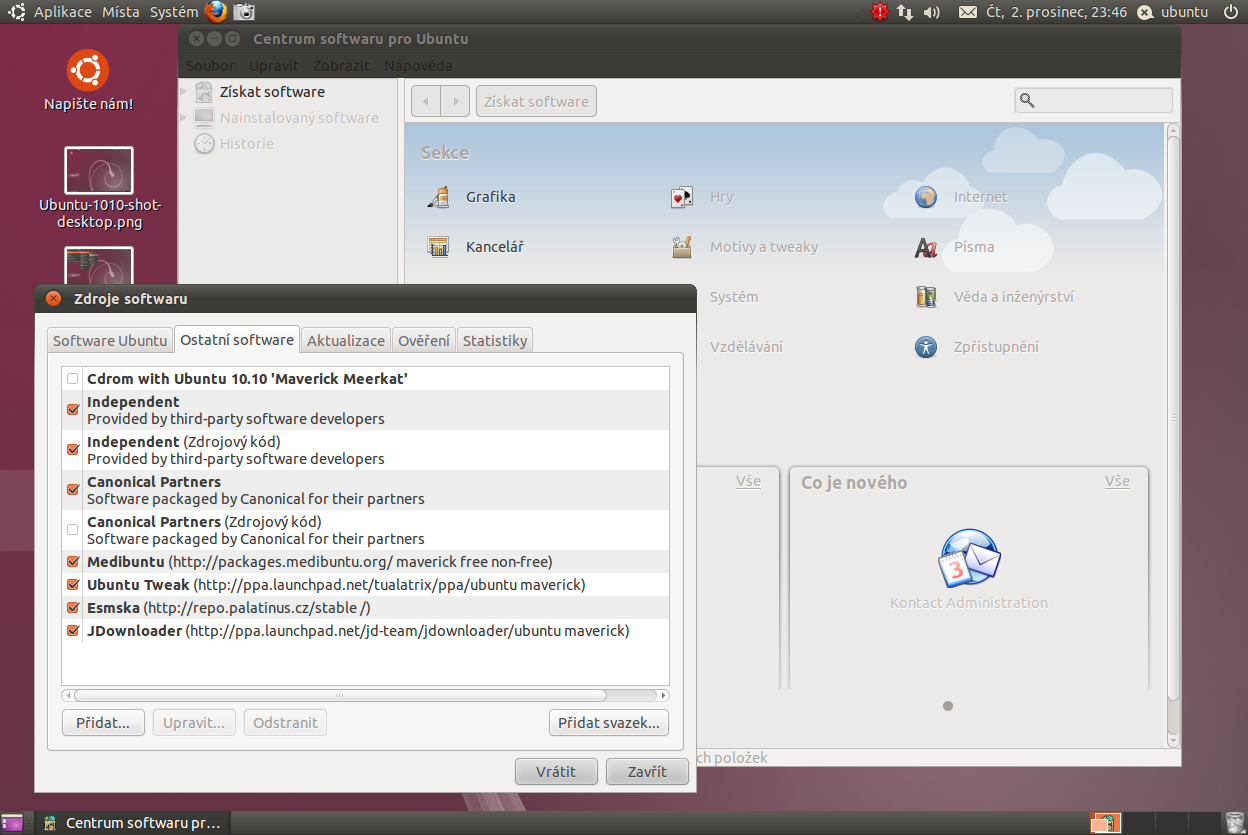The width and height of the screenshot is (1248, 835).
Task: Open the Hry games section icon
Action: coord(682,197)
